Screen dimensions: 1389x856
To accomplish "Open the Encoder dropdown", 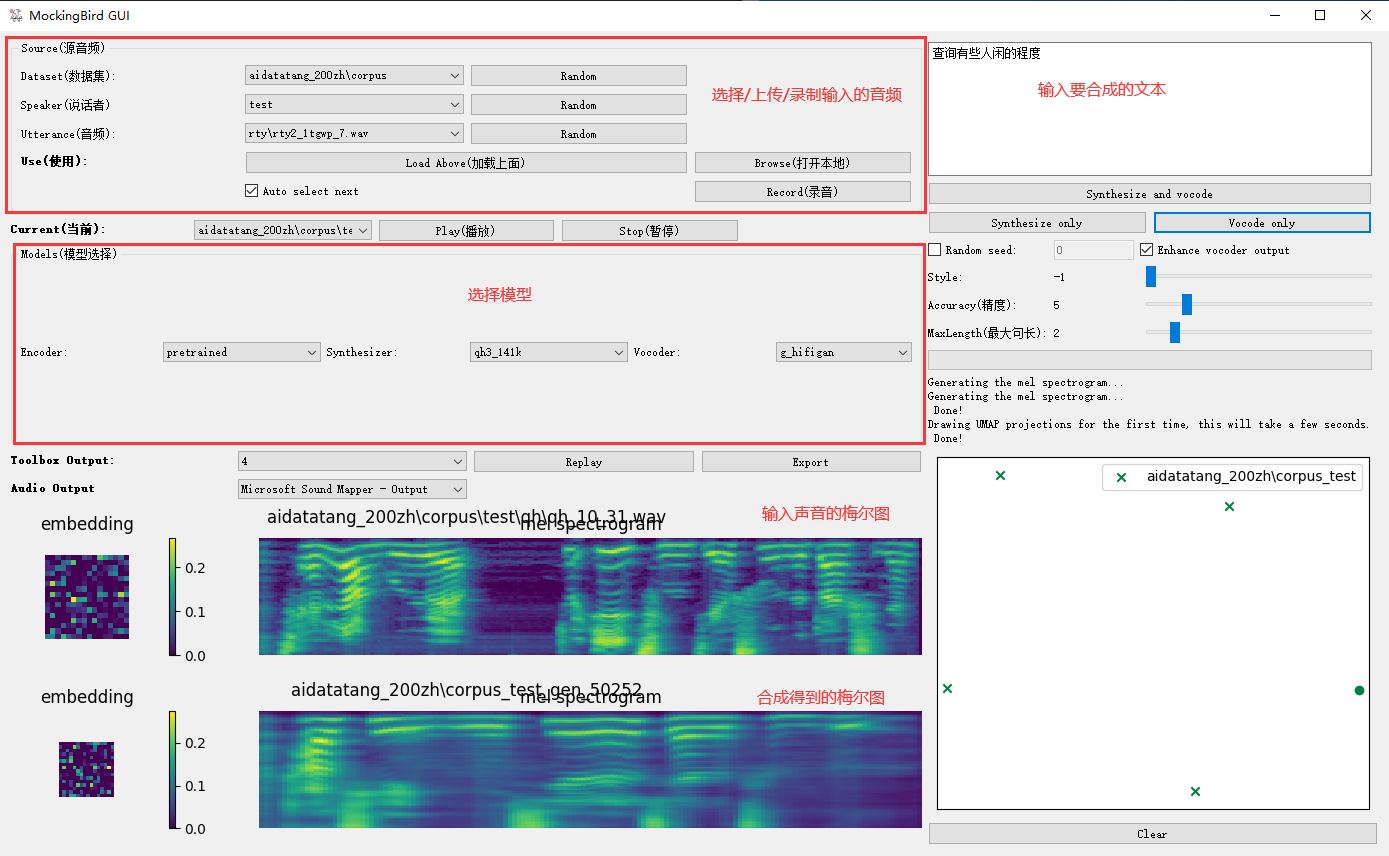I will tap(241, 352).
